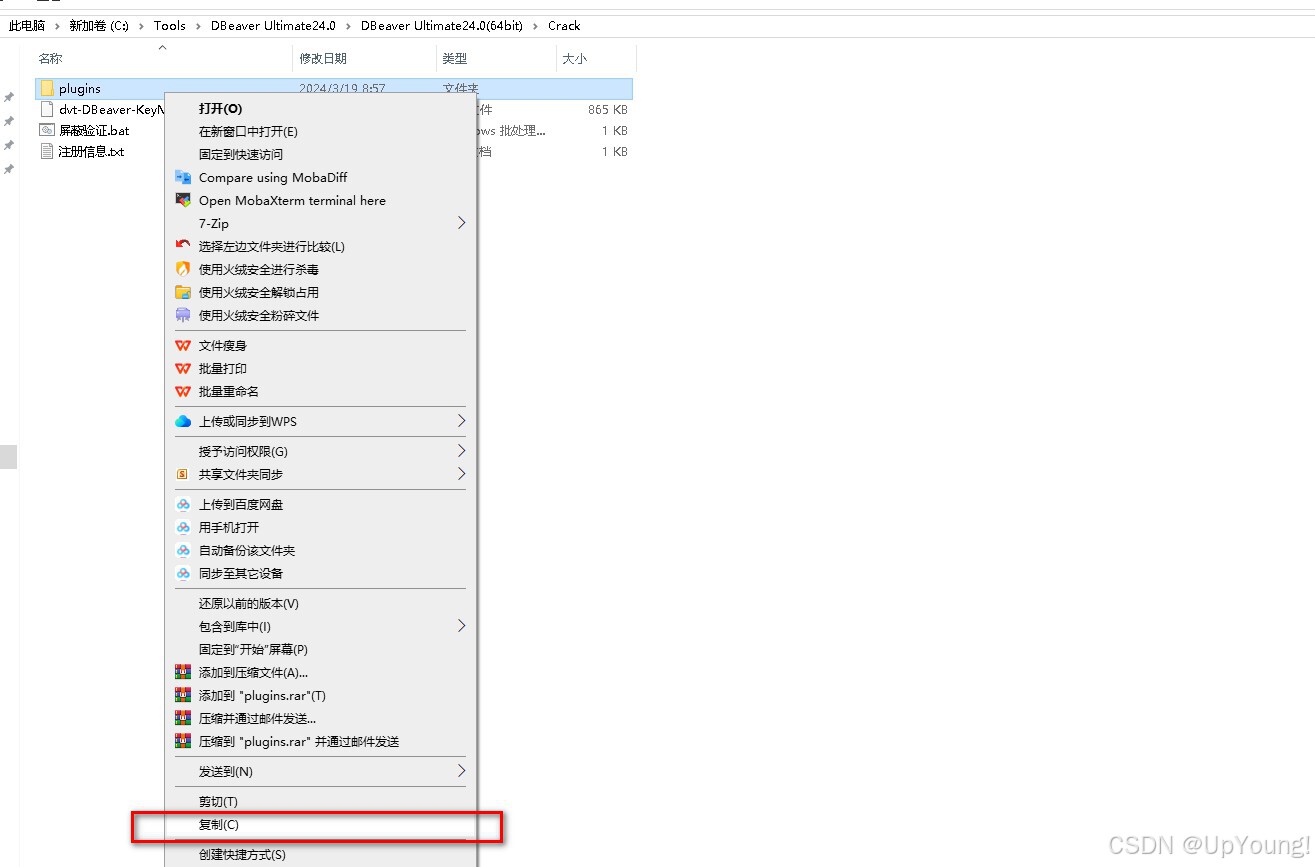
Task: Open the breadcrumb dropdown after DBeaver Ultimate24.0(64bit)
Action: coord(535,26)
